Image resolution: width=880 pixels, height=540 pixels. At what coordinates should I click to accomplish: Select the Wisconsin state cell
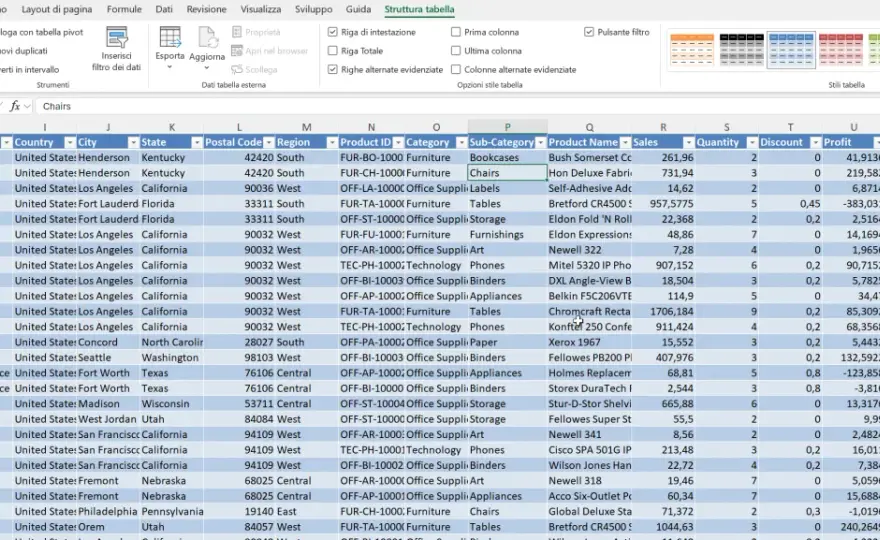pyautogui.click(x=172, y=404)
